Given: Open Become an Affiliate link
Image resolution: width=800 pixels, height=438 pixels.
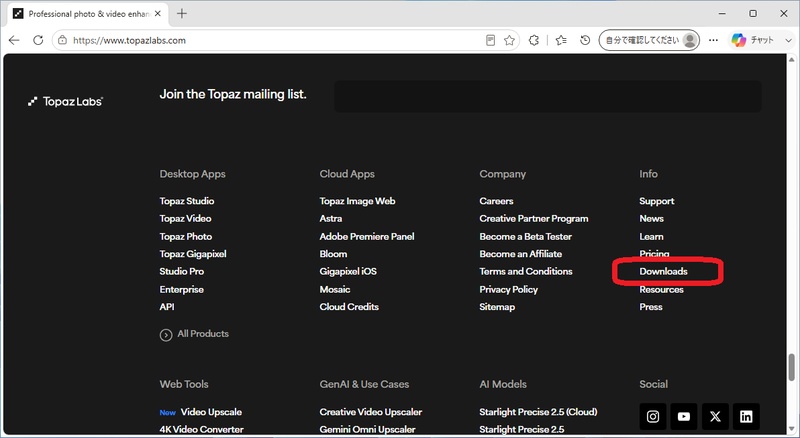Looking at the screenshot, I should coord(520,254).
